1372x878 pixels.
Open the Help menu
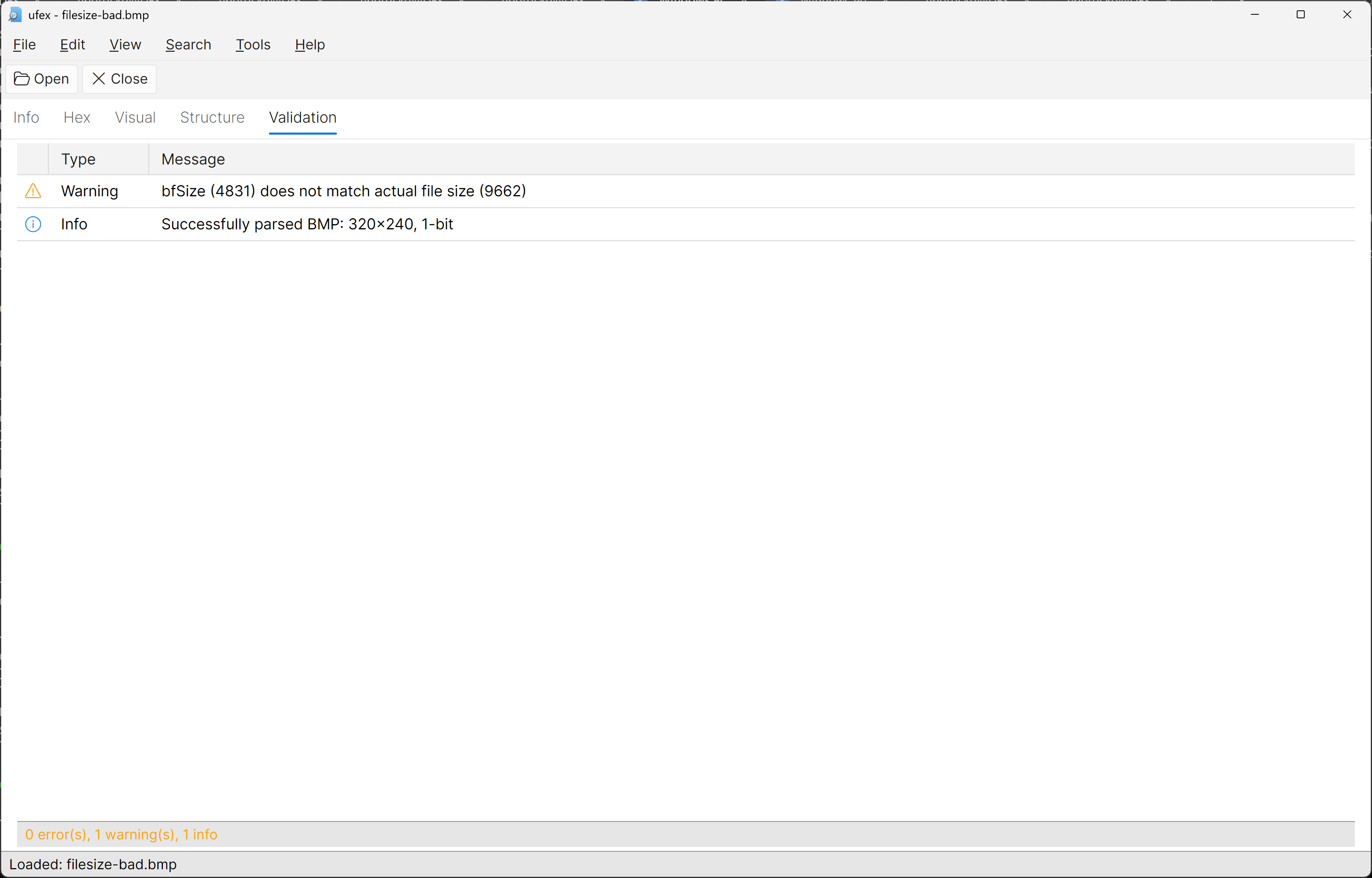pos(309,45)
